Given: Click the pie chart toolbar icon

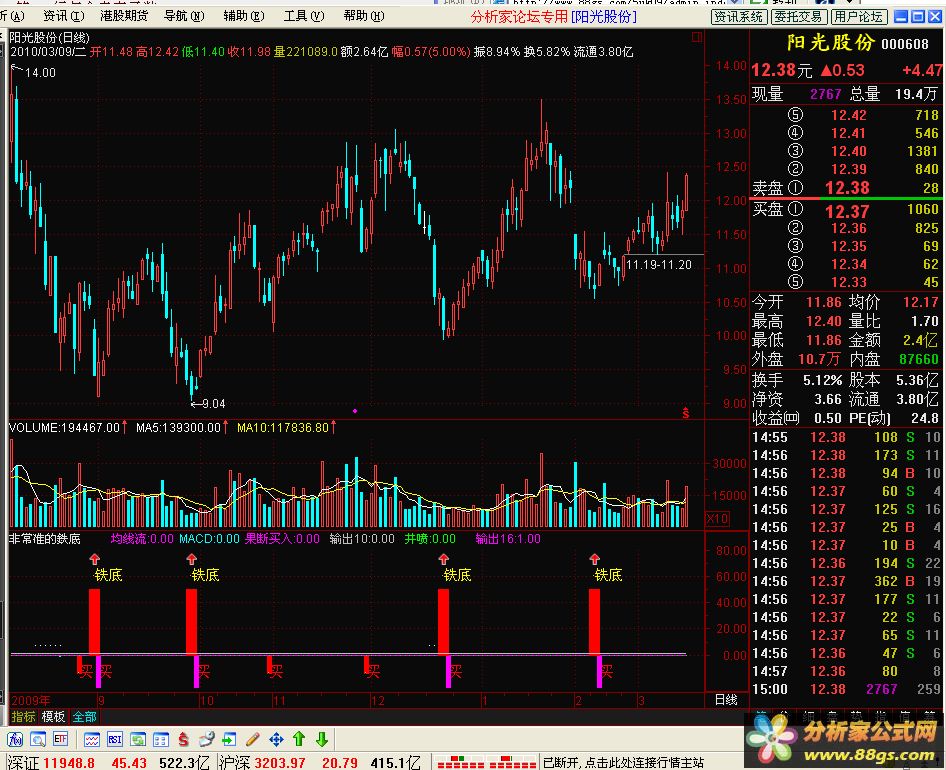Looking at the screenshot, I should tap(207, 739).
